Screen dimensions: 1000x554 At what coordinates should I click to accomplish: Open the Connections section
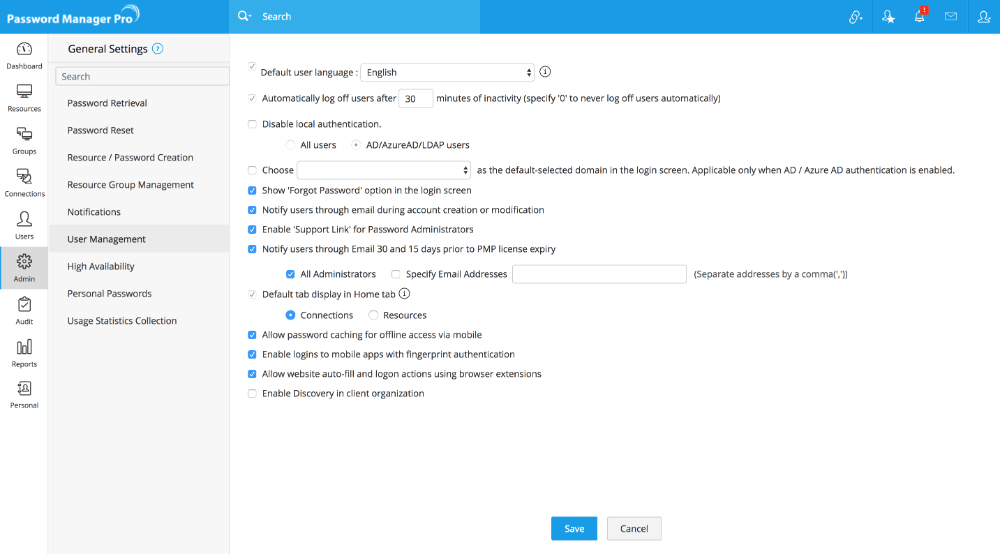coord(24,183)
